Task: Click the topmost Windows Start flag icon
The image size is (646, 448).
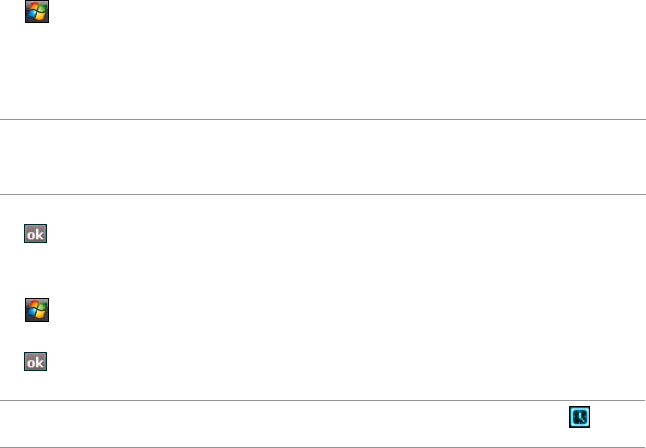Action: (x=37, y=12)
